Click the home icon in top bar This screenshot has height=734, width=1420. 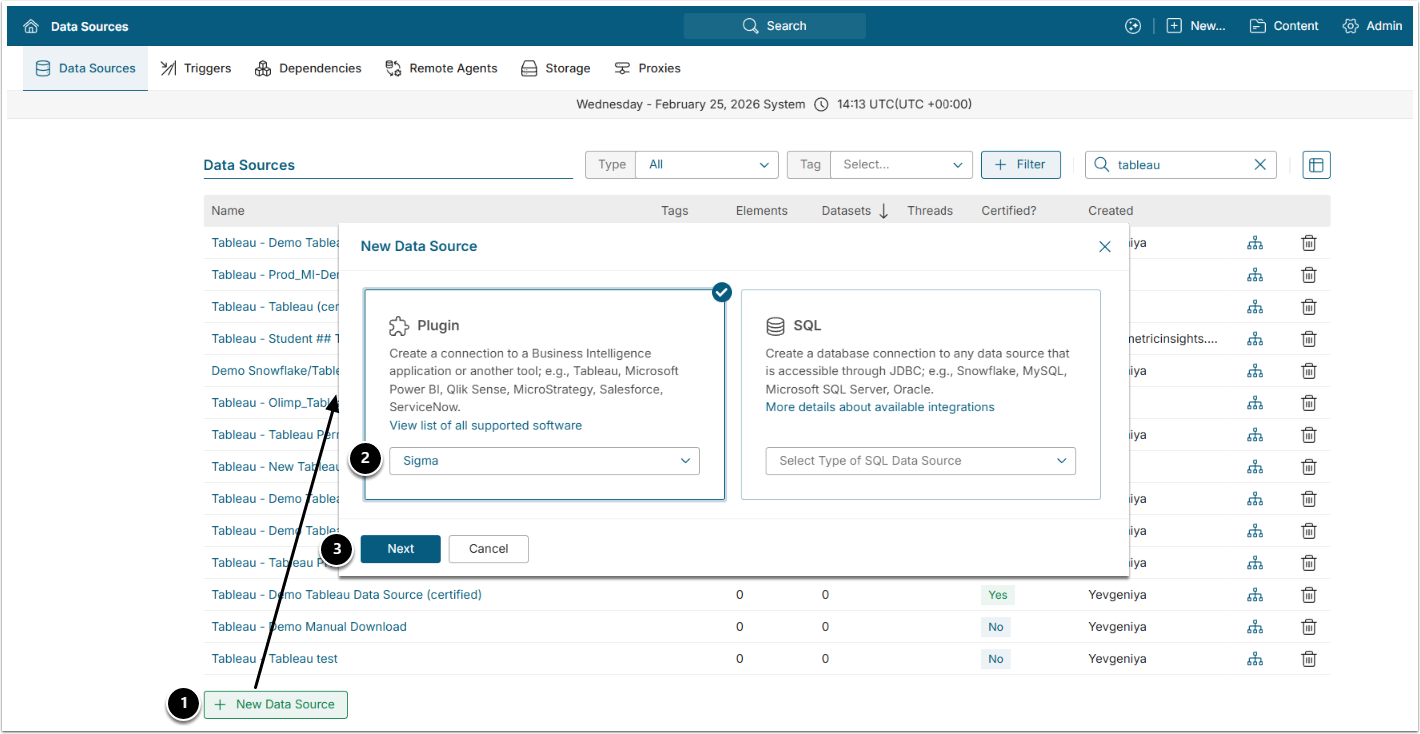click(x=31, y=26)
